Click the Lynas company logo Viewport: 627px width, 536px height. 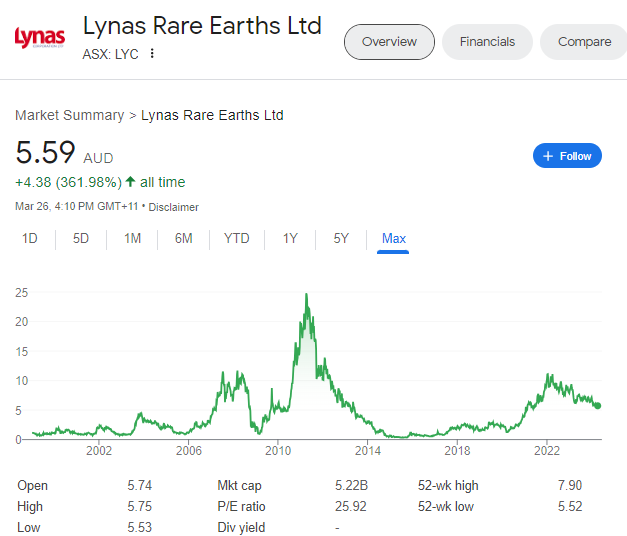[x=40, y=38]
